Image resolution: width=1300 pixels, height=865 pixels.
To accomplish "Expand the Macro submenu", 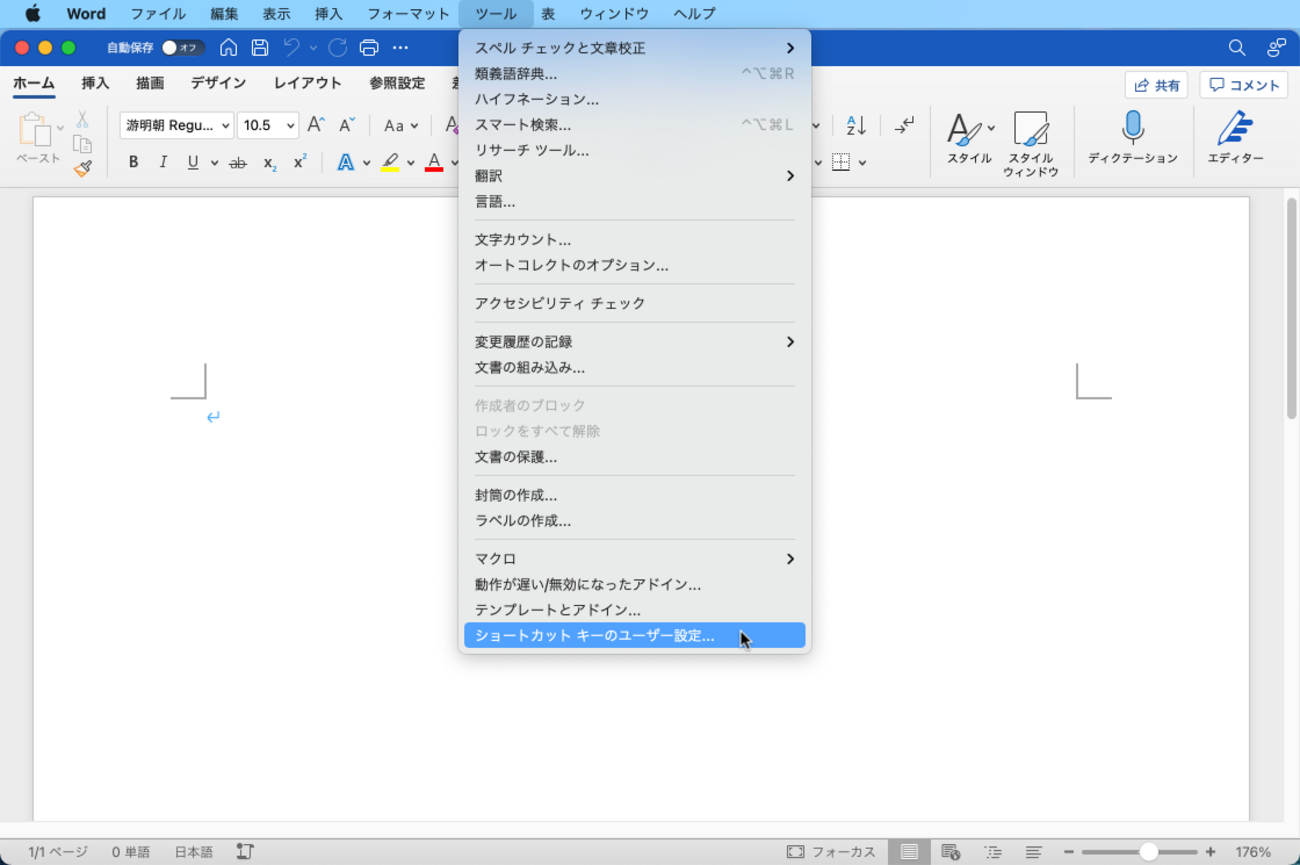I will pos(634,559).
